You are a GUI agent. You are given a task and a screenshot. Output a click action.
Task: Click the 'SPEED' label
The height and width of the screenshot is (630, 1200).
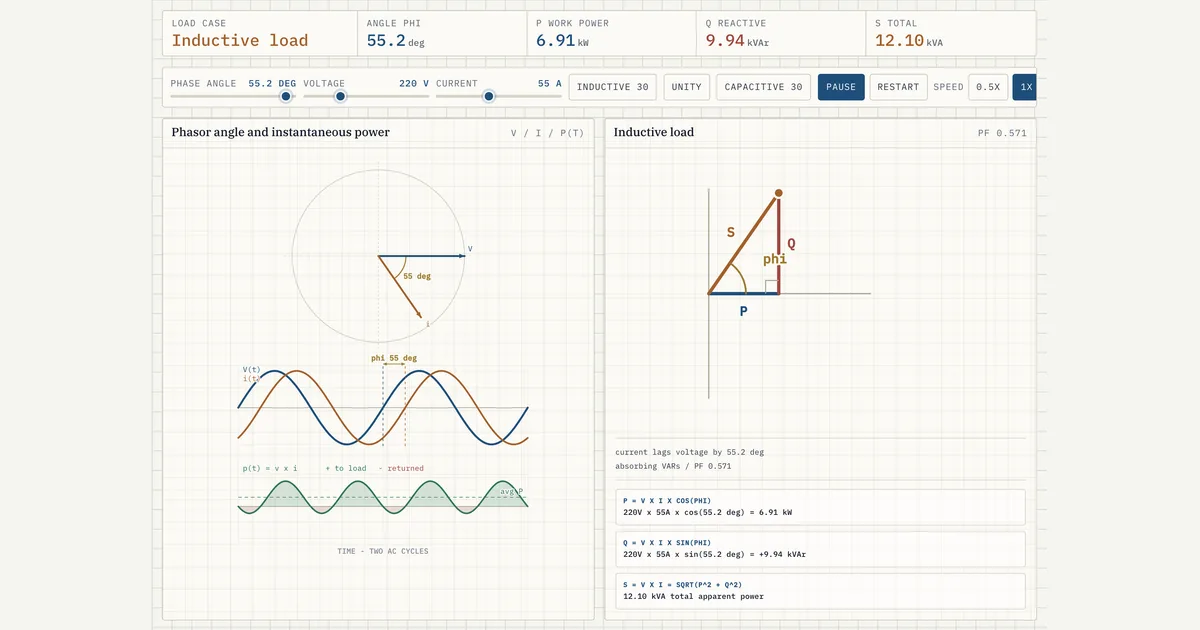coord(948,87)
